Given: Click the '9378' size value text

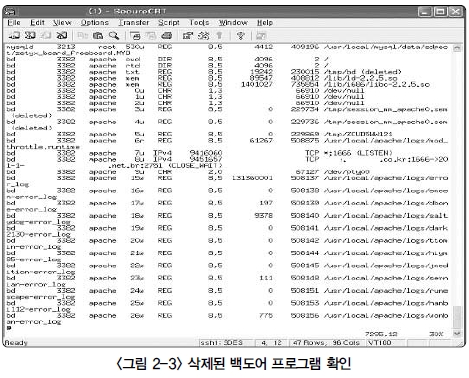Looking at the screenshot, I should point(264,215).
